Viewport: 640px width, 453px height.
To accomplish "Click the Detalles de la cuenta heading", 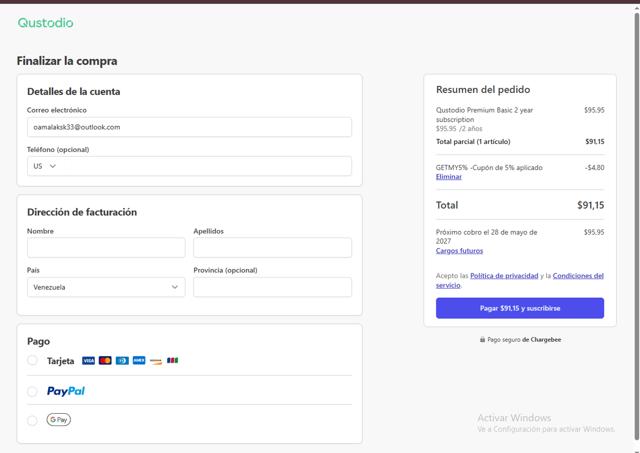I will coord(73,91).
